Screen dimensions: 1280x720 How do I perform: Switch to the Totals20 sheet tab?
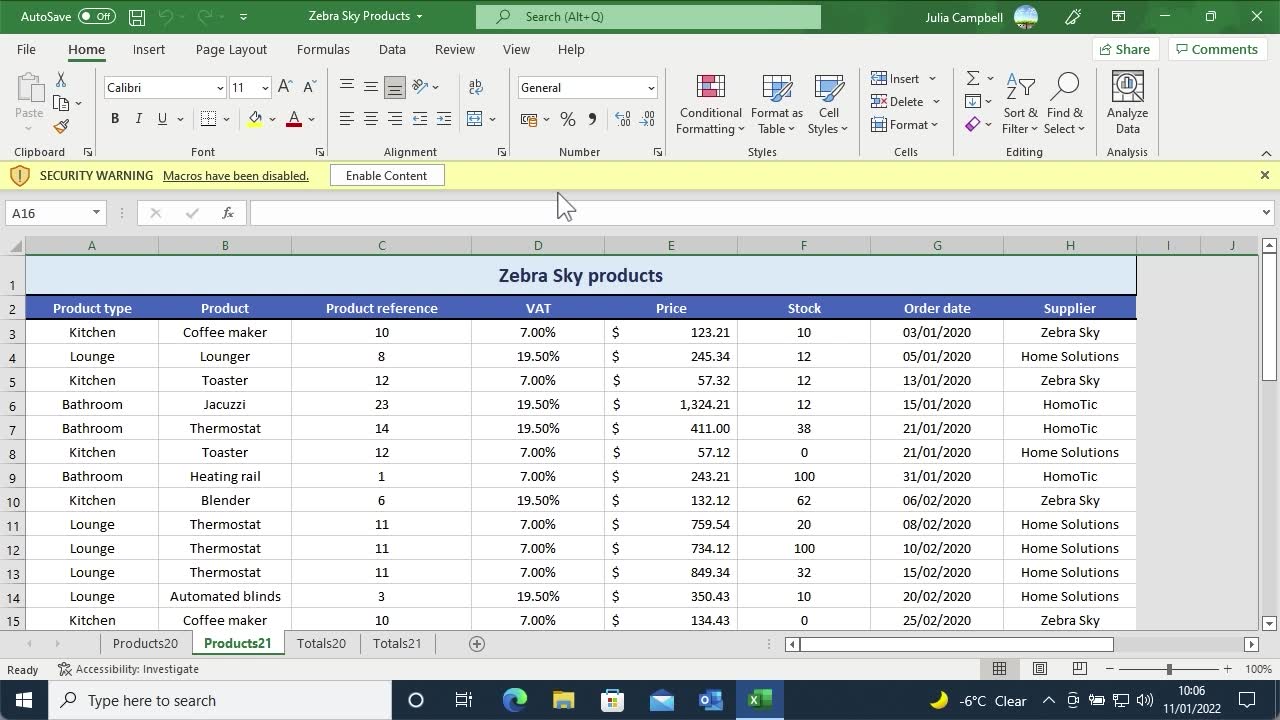pos(321,643)
